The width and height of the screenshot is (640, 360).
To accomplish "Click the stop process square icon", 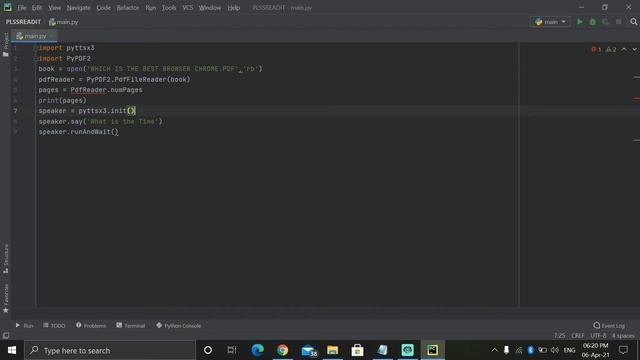I will 619,22.
